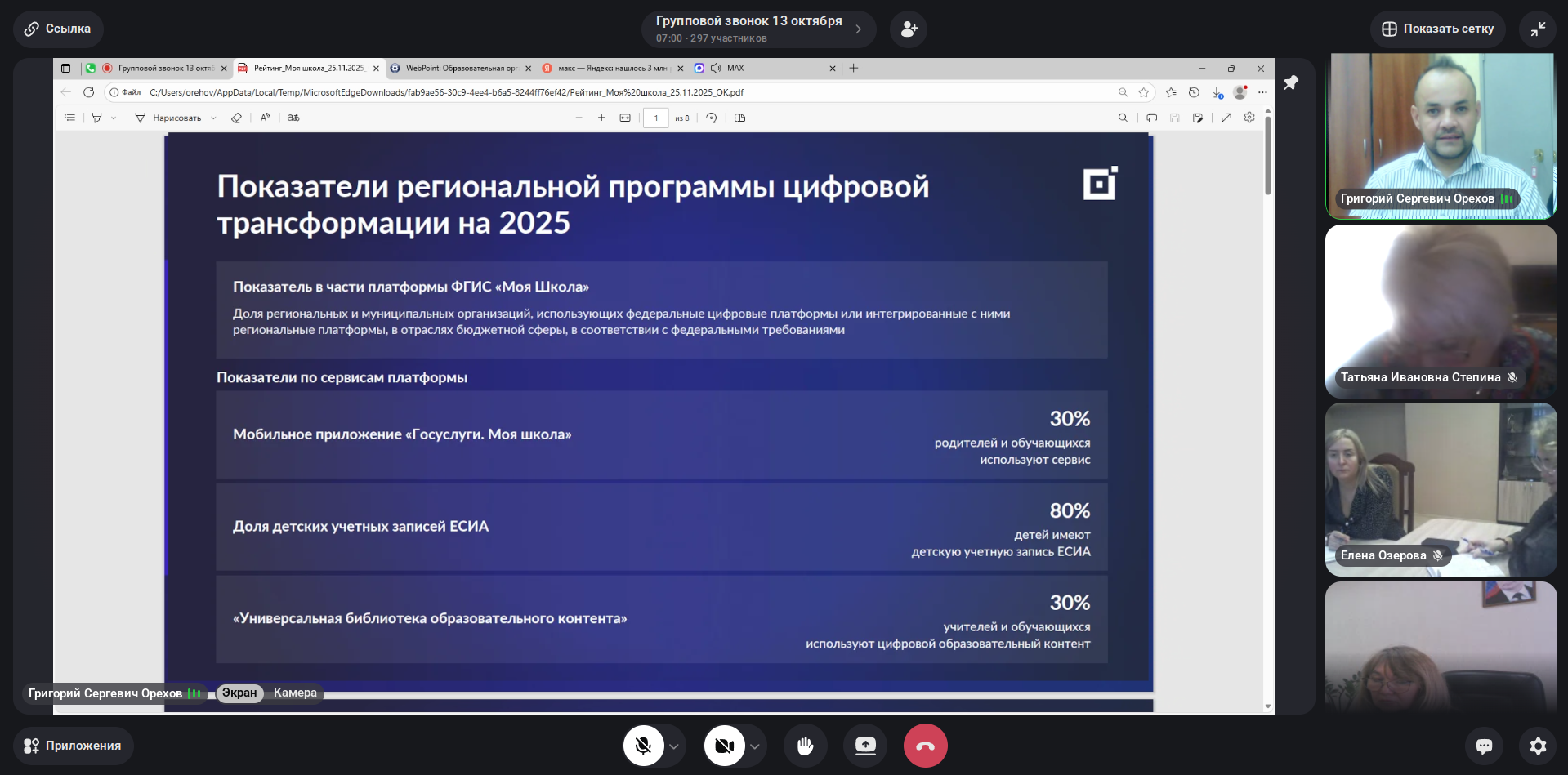The width and height of the screenshot is (1568, 775).
Task: Click Показать сетку button
Action: [x=1437, y=29]
